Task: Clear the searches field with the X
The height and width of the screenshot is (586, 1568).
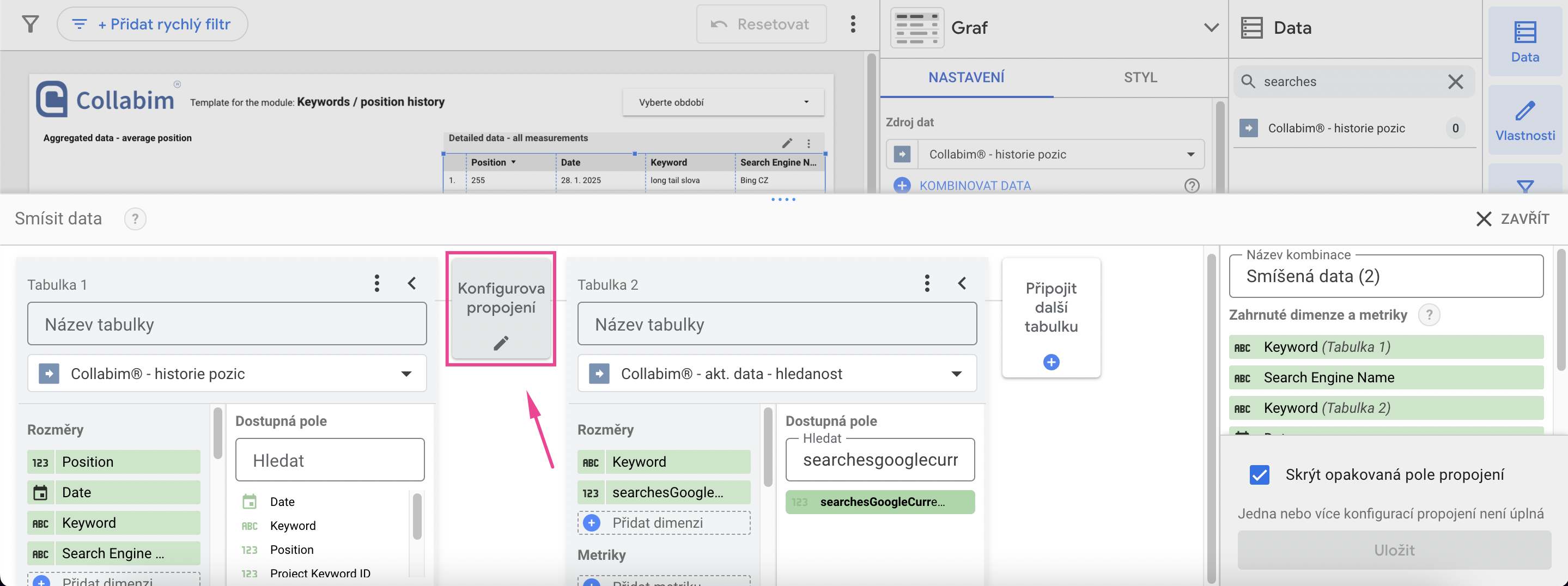Action: 1455,82
